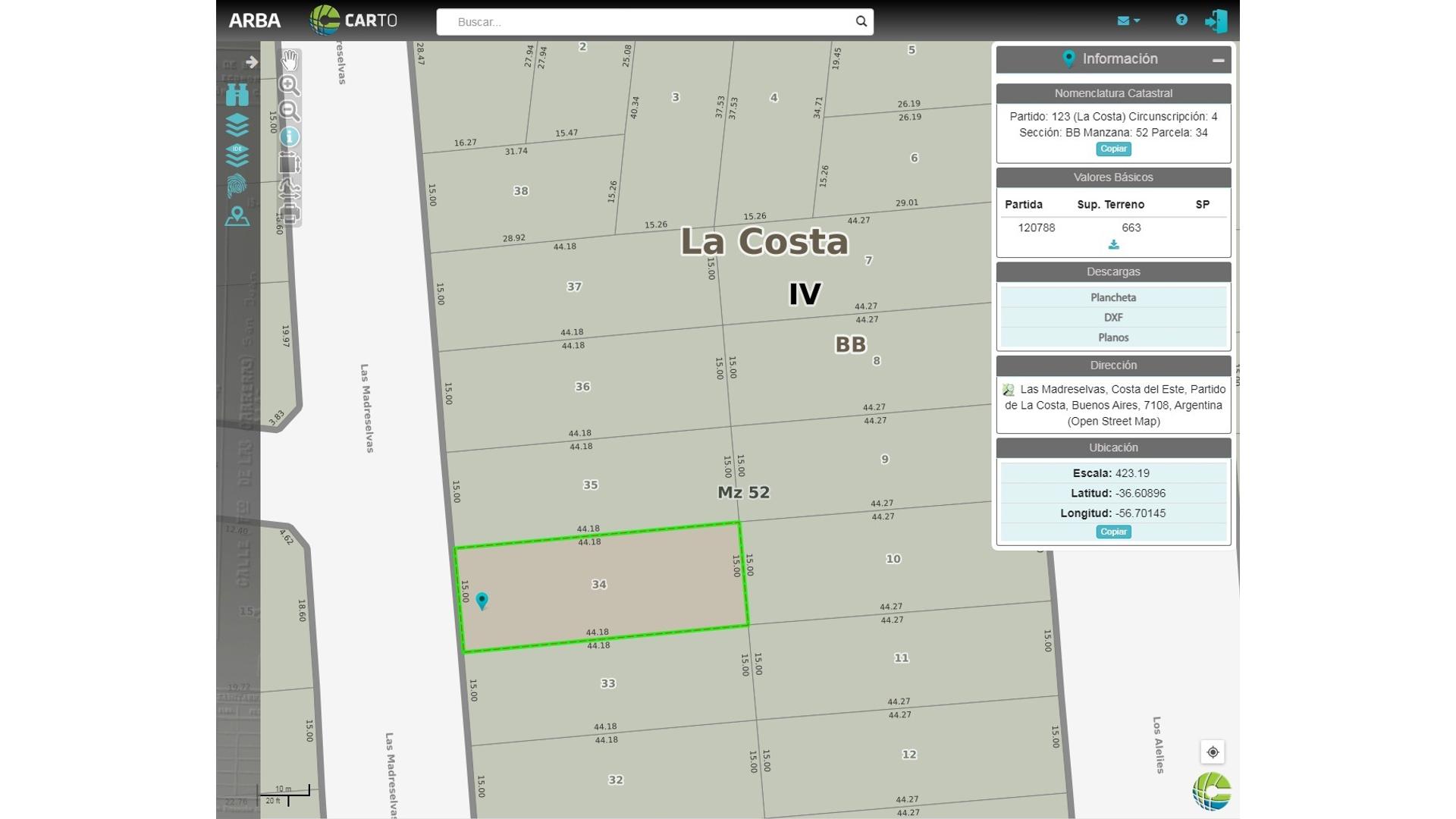1456x819 pixels.
Task: Open the binoculars search panel
Action: (237, 94)
